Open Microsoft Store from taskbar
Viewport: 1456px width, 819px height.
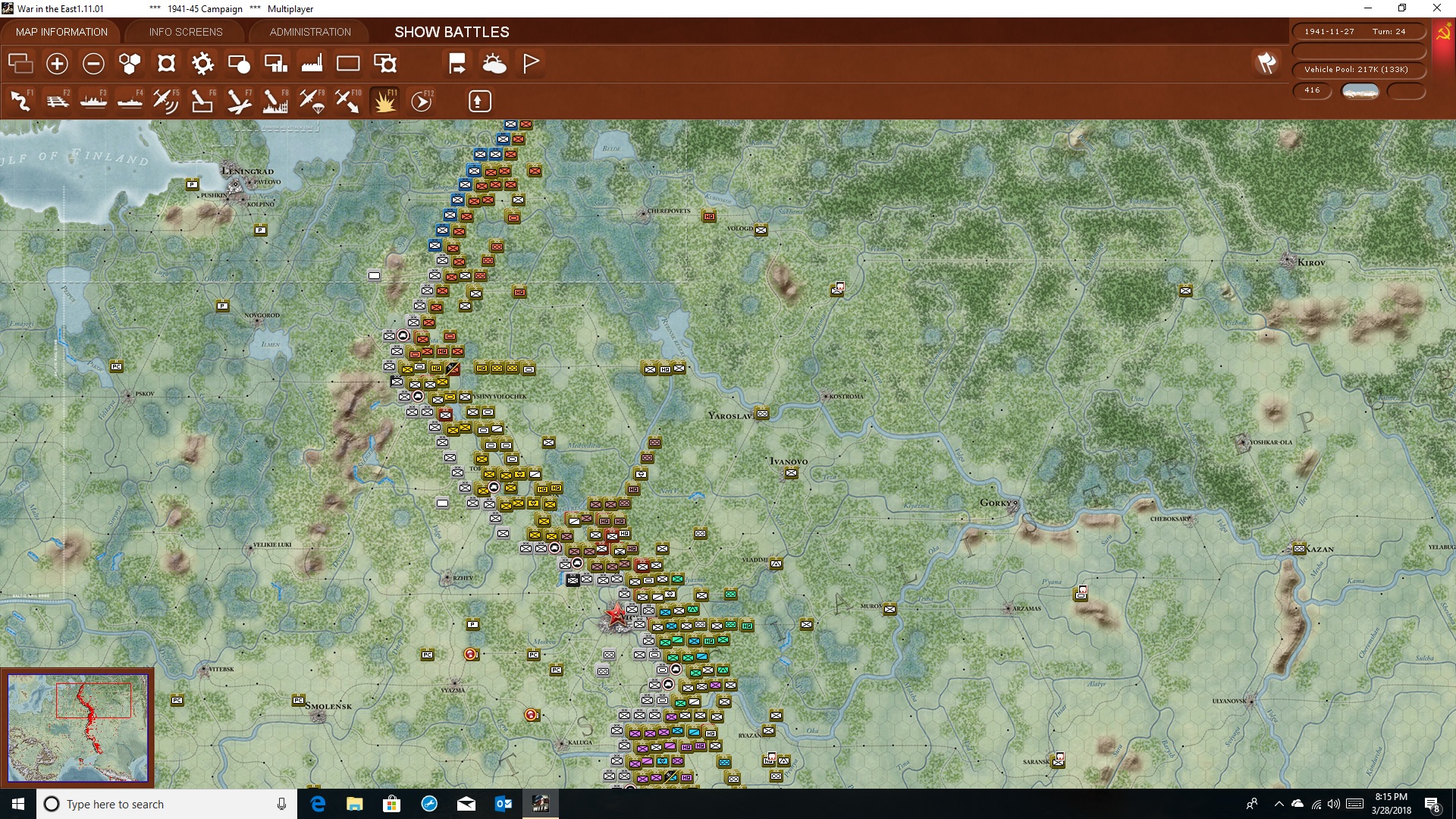pyautogui.click(x=392, y=804)
